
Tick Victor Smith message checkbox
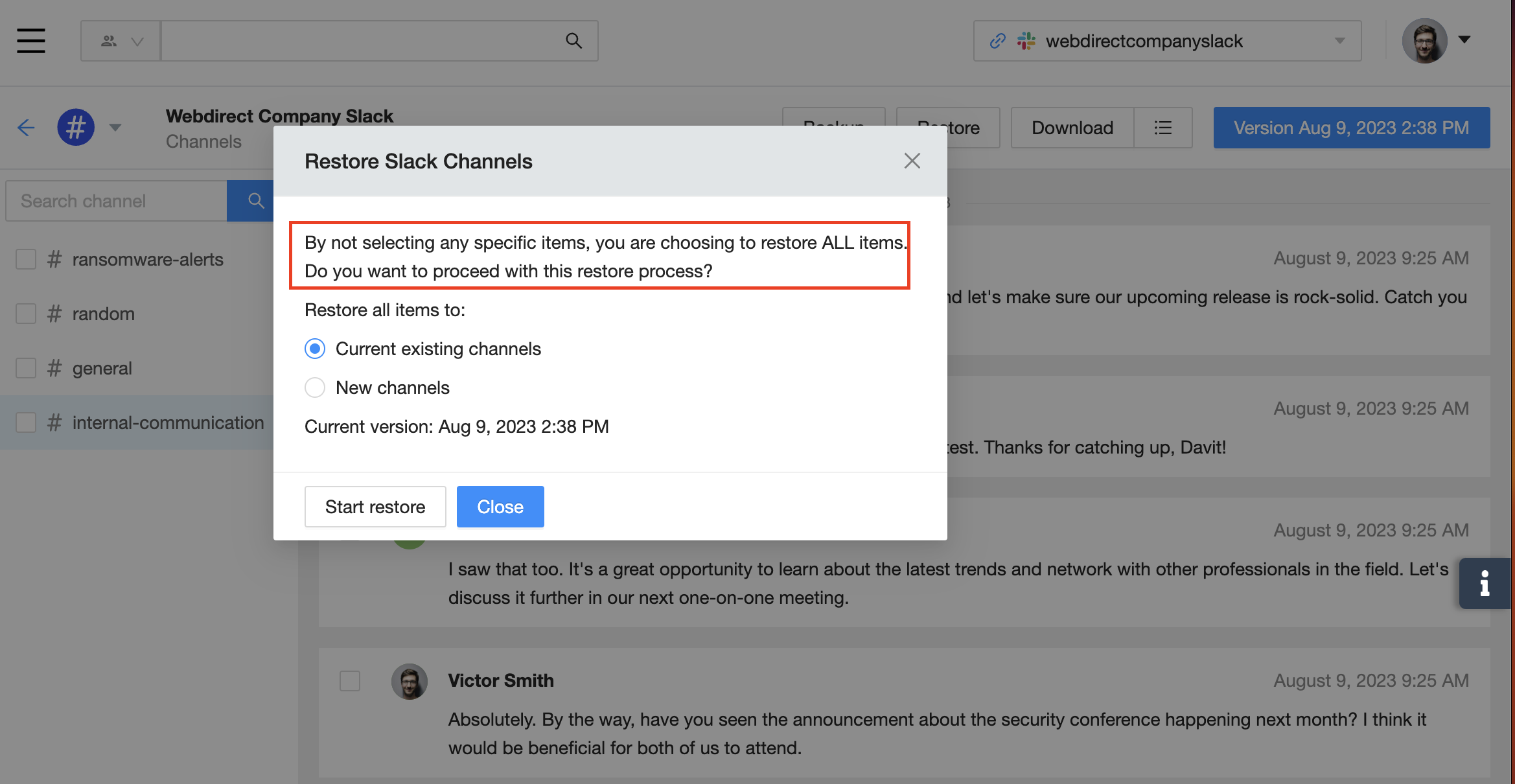(x=350, y=680)
